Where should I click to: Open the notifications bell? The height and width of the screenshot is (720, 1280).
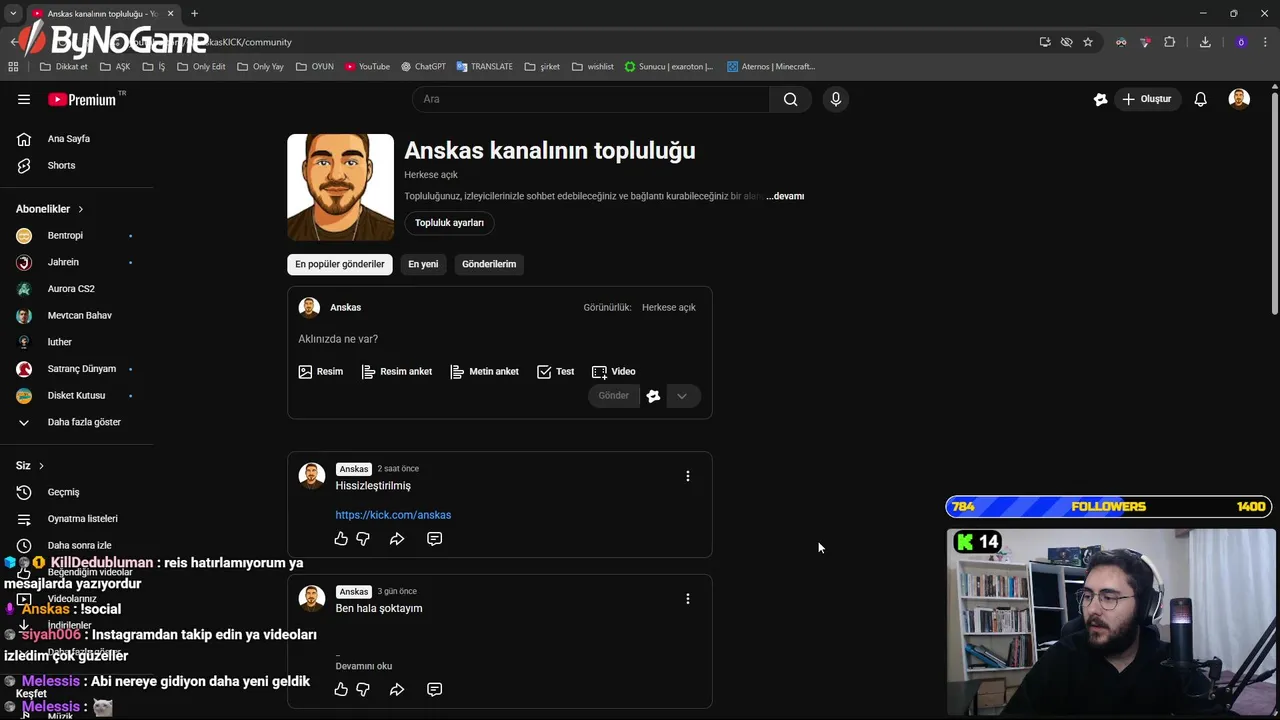coord(1200,99)
